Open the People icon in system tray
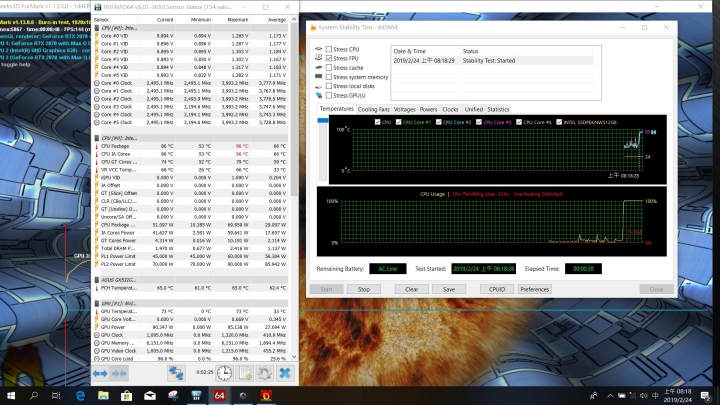Viewport: 720px width, 405px height. coord(594,395)
